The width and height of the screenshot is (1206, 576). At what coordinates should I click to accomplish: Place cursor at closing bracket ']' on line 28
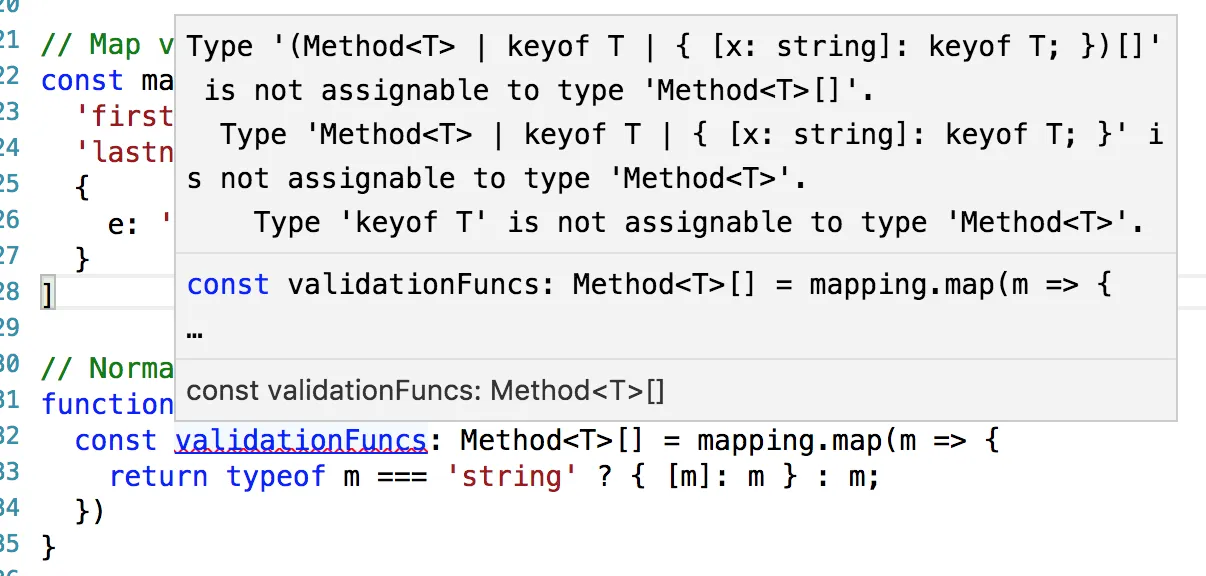tap(46, 296)
